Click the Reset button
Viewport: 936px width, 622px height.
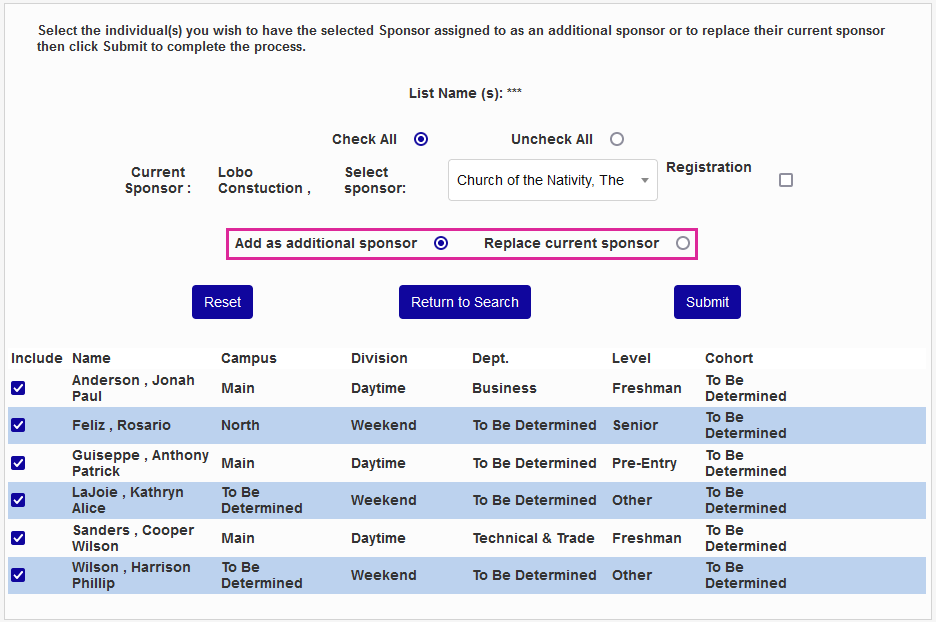coord(222,302)
